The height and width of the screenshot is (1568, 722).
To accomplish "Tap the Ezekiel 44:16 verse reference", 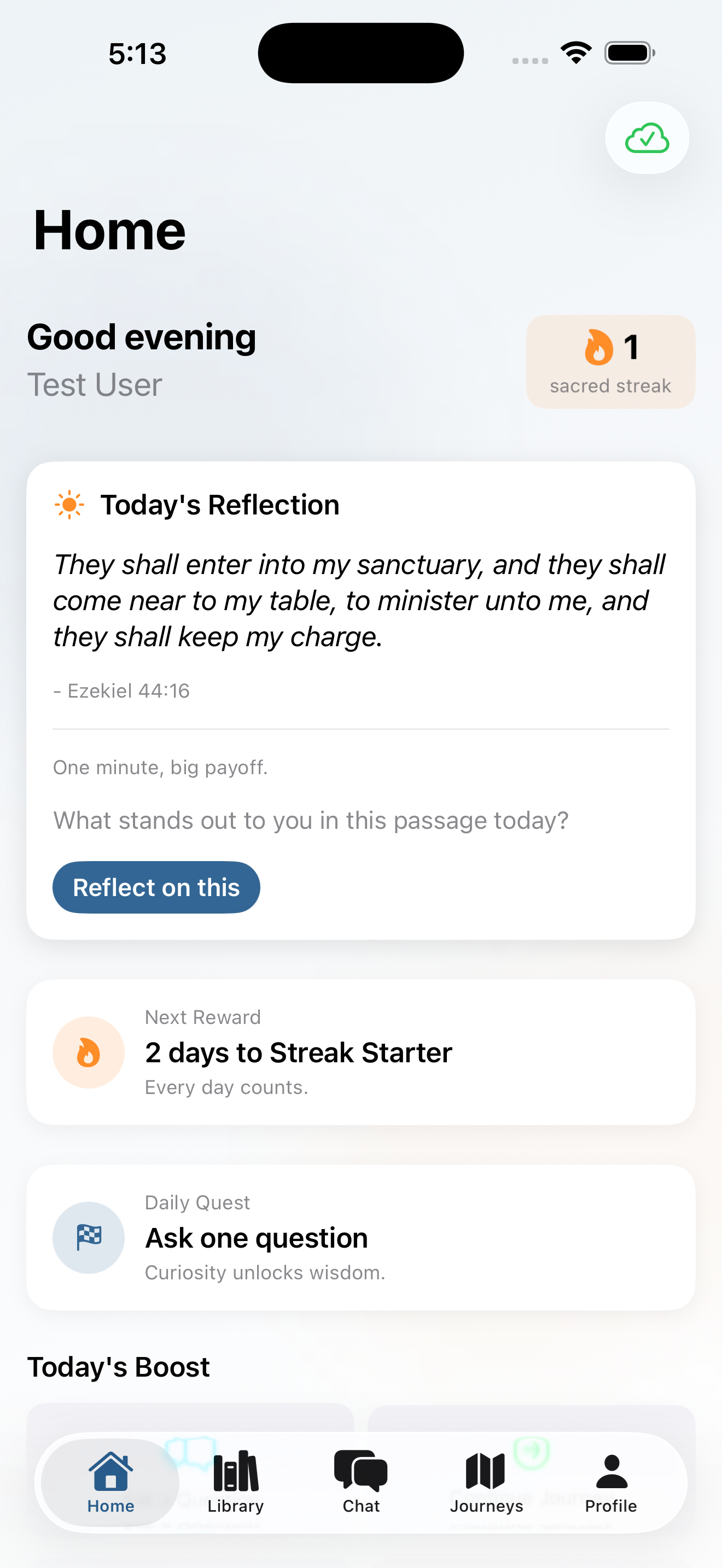I will click(123, 691).
